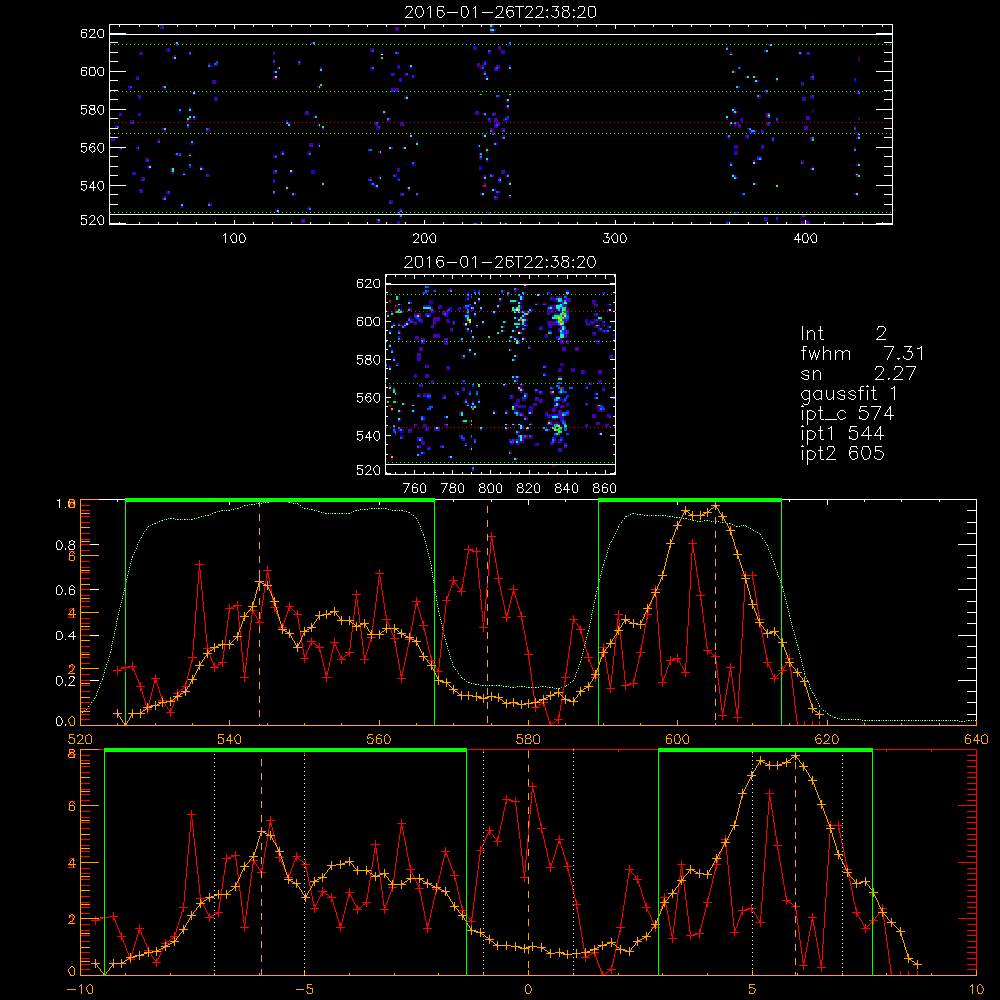Click the orange peak marker near 605 in profile plot
This screenshot has height=1000, width=1000.
point(716,507)
